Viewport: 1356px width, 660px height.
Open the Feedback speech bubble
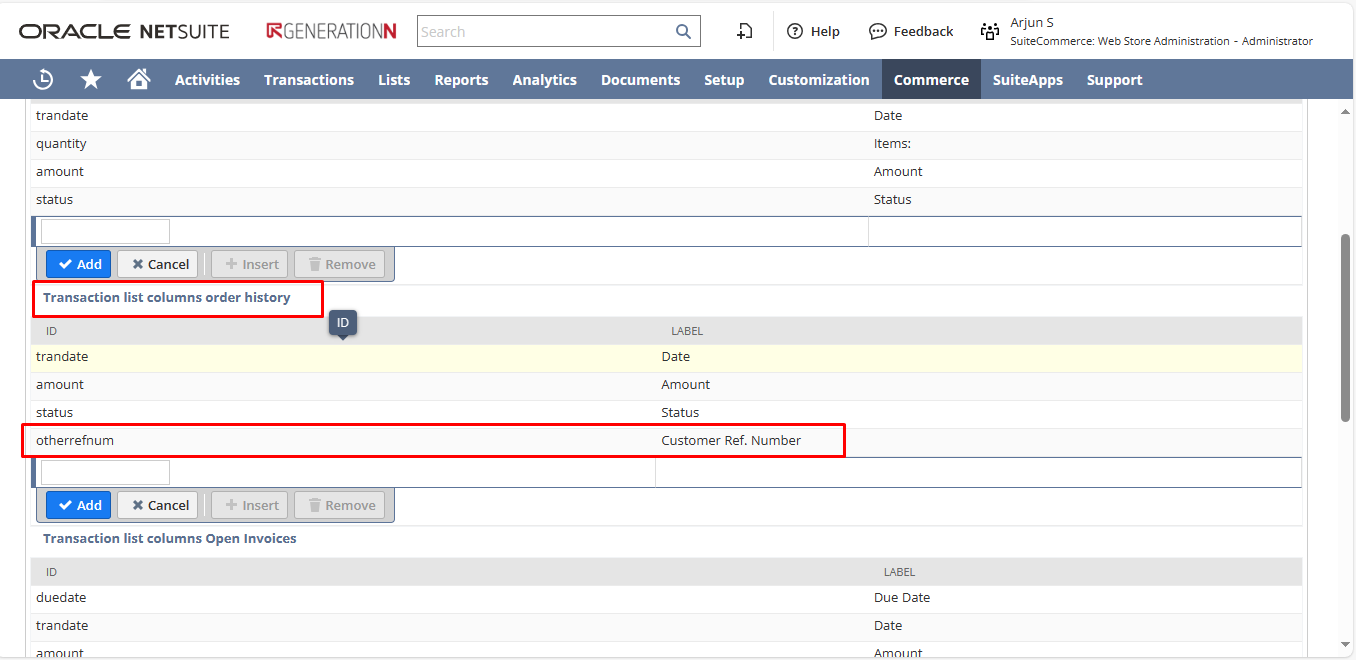coord(878,32)
